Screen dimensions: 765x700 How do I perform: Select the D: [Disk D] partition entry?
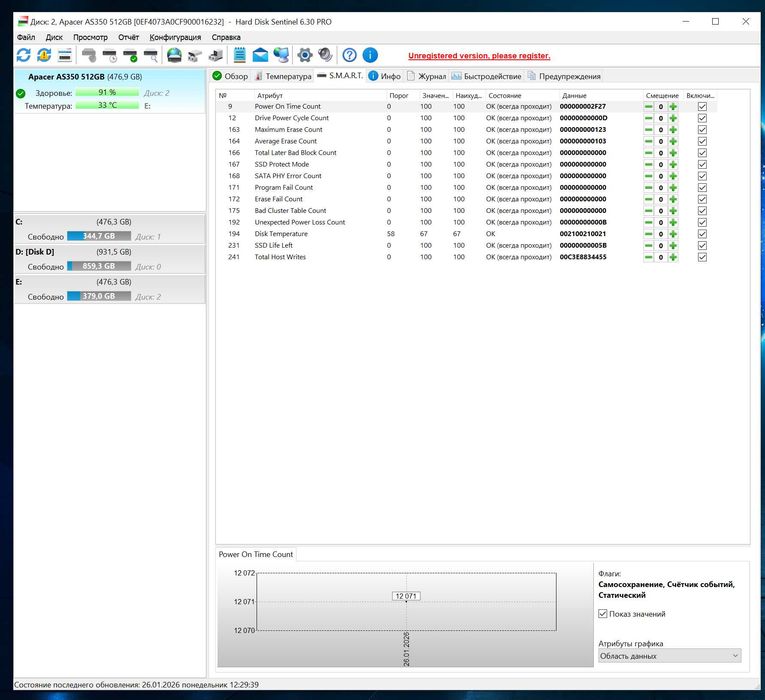pos(110,259)
